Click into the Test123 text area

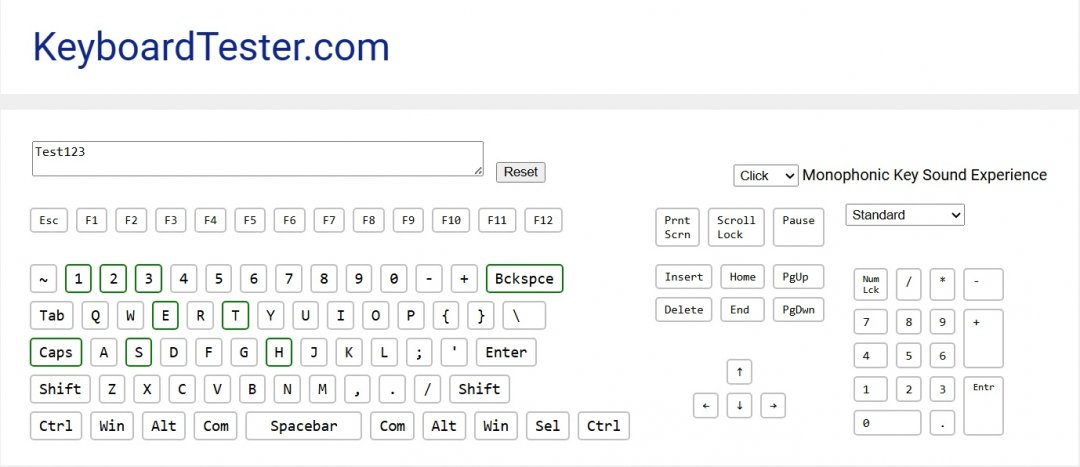tap(257, 158)
